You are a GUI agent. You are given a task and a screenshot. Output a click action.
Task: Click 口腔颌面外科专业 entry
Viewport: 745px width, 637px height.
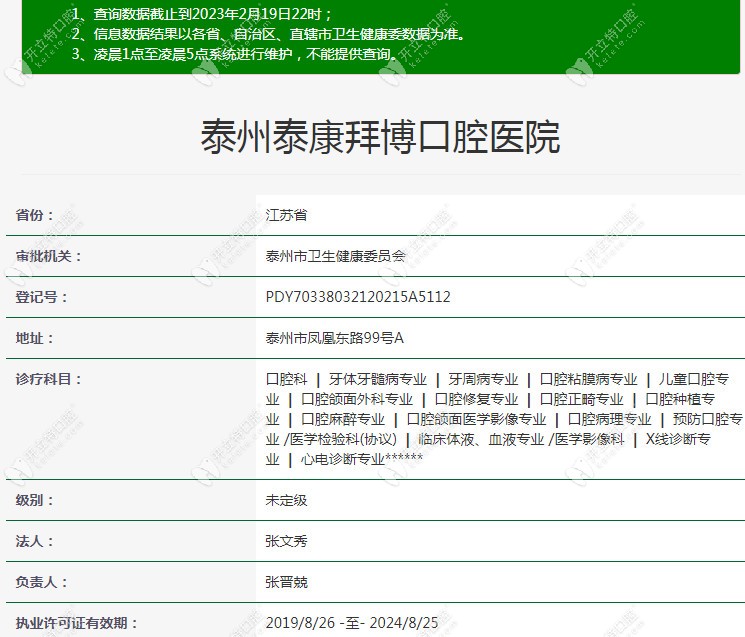tap(357, 399)
